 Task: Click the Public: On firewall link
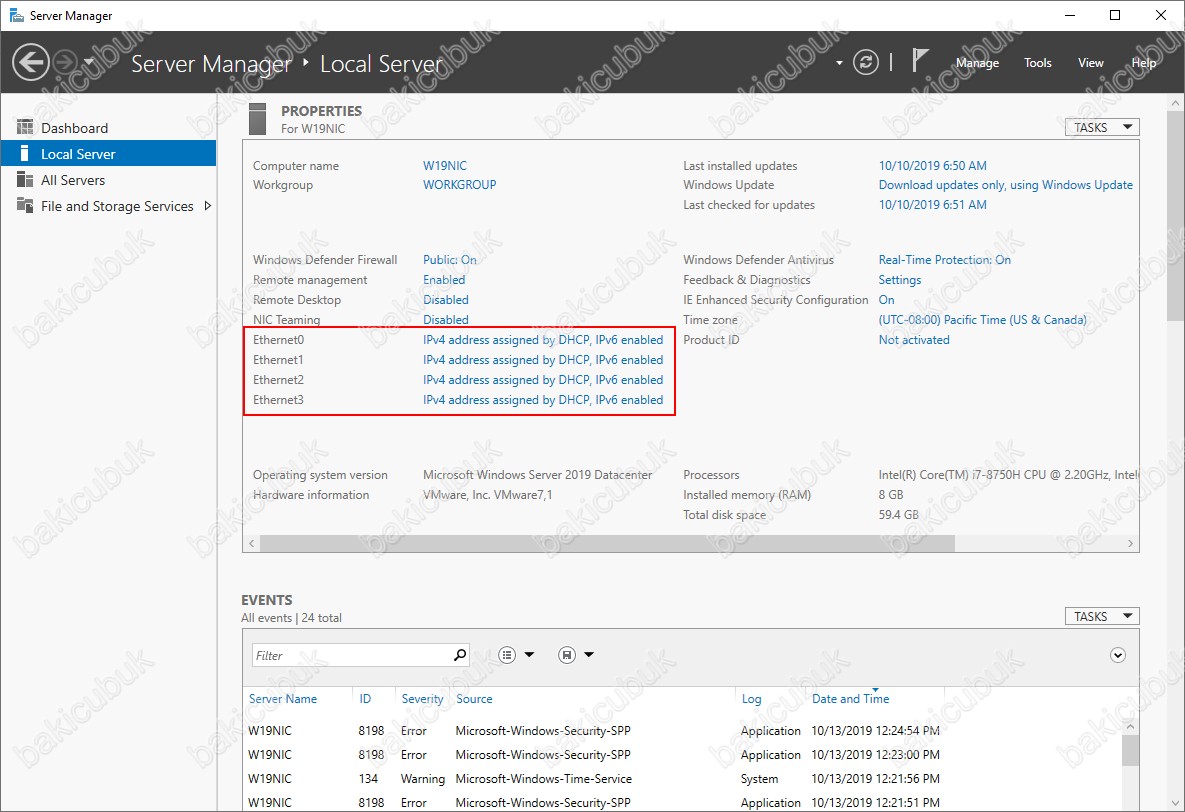point(450,259)
